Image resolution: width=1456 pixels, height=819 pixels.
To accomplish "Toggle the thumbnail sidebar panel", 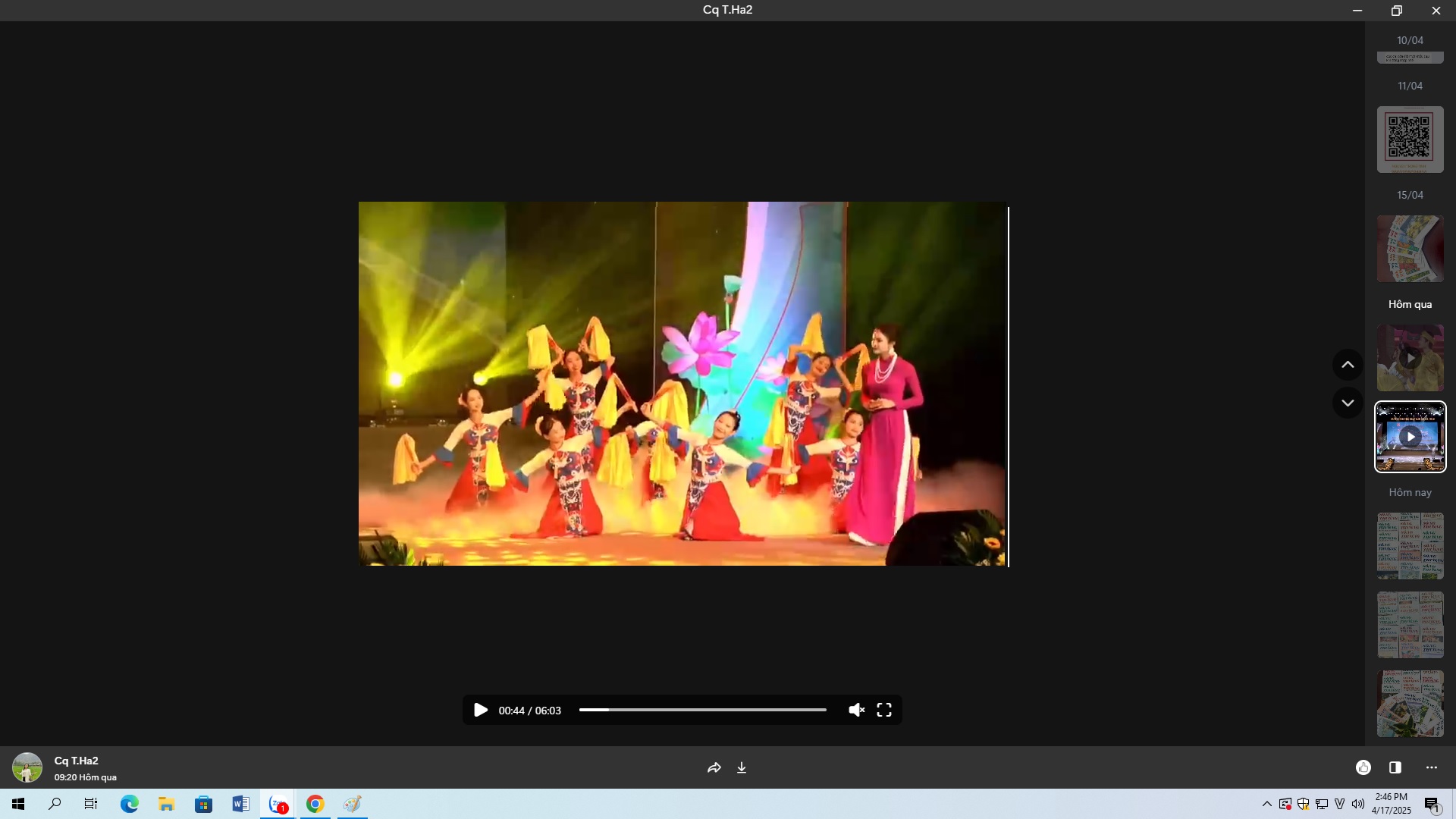I will [x=1395, y=768].
